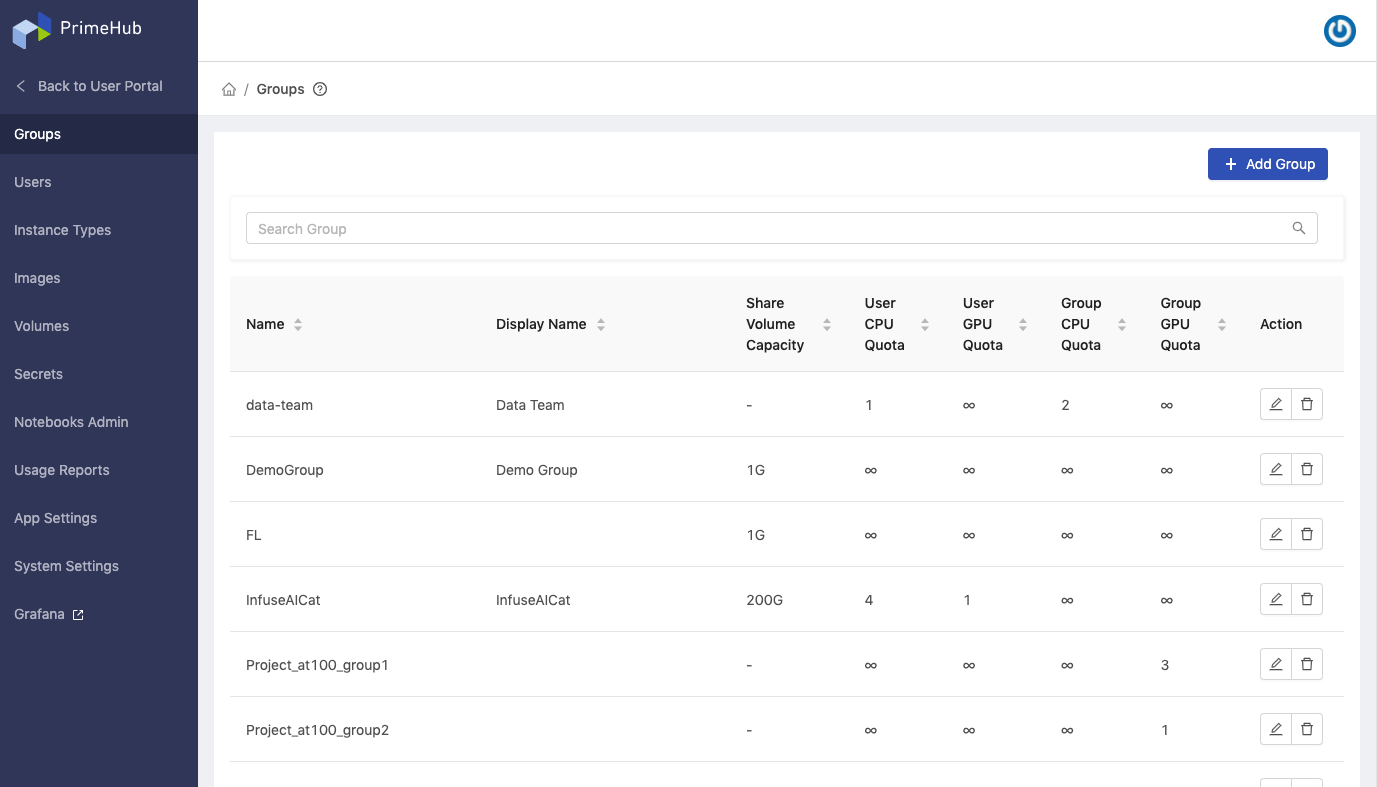Delete the DemoGroup group
Screen dimensions: 1377x787
click(x=1307, y=469)
